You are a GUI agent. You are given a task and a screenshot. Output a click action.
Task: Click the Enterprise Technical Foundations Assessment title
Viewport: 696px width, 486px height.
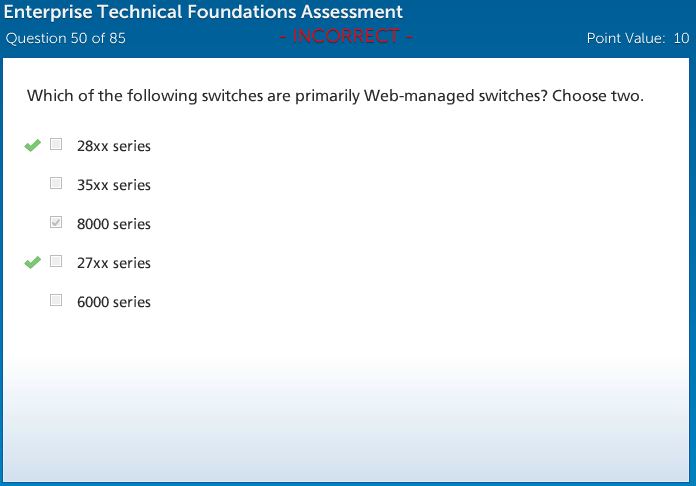204,13
